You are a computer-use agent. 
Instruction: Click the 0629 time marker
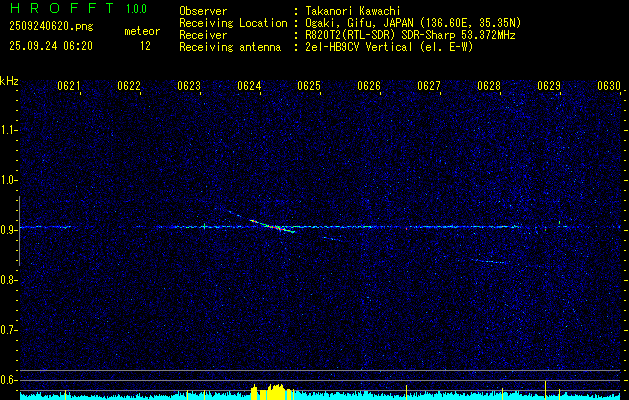[x=549, y=86]
